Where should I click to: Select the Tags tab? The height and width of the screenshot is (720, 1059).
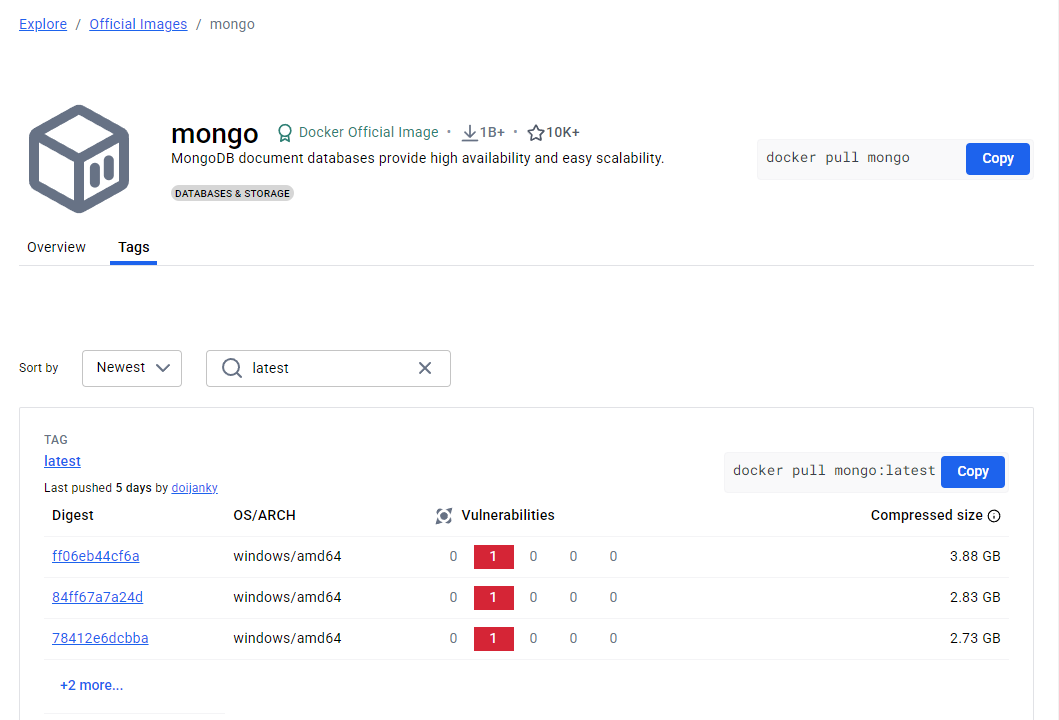pyautogui.click(x=134, y=247)
